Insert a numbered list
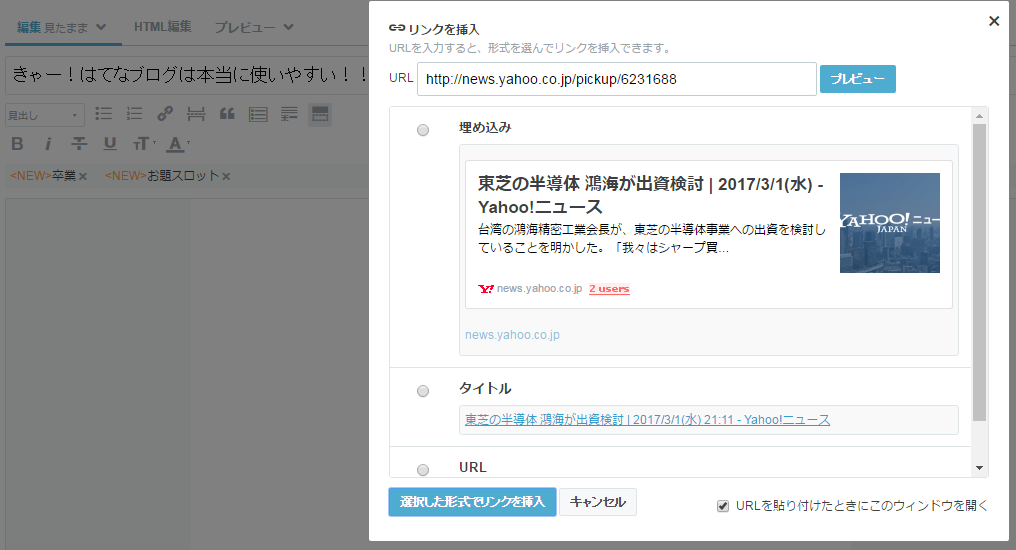Screen dimensions: 1016x550 coord(134,114)
